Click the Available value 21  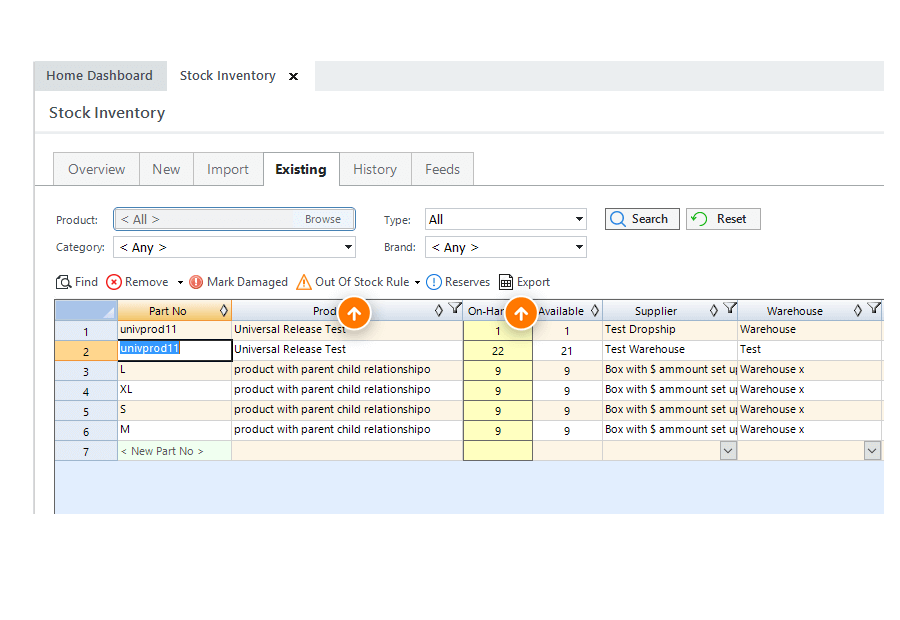coord(567,351)
